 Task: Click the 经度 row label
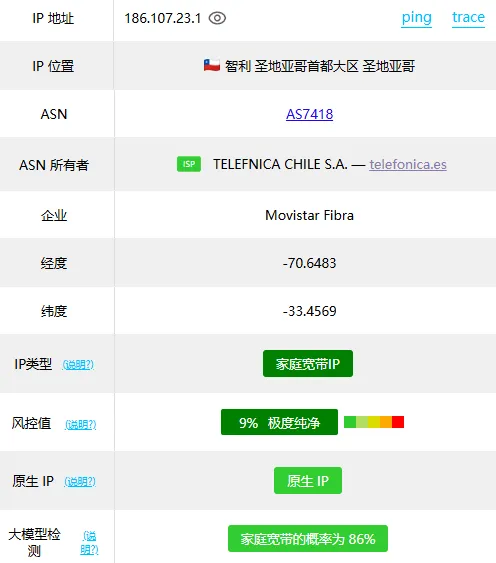pyautogui.click(x=54, y=263)
